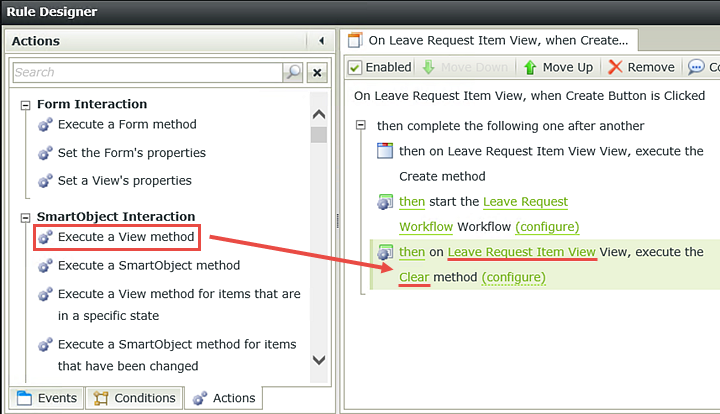This screenshot has height=414, width=720.
Task: Click 'then' link before on Leave Request Item View
Action: pyautogui.click(x=412, y=252)
